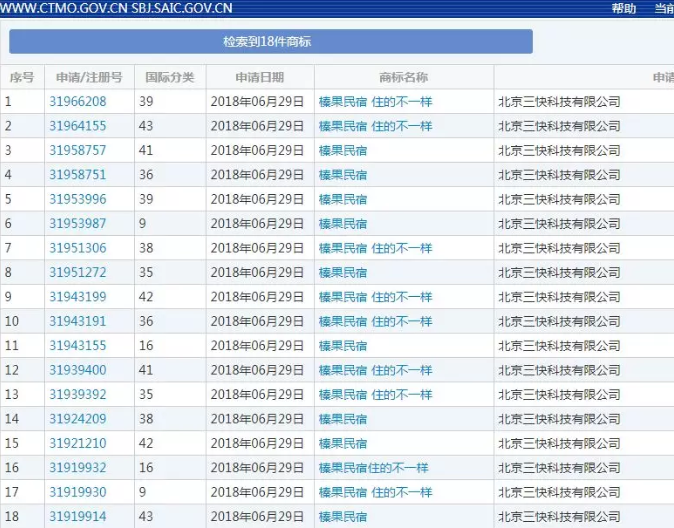Select the applicant 北京三快科技有限公司 in row 1
The image size is (674, 528).
point(559,102)
